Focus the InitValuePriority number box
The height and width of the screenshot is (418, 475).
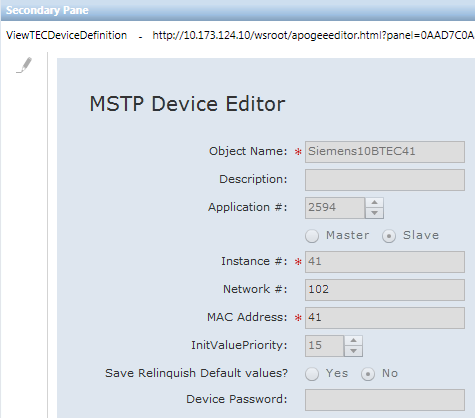pyautogui.click(x=324, y=346)
